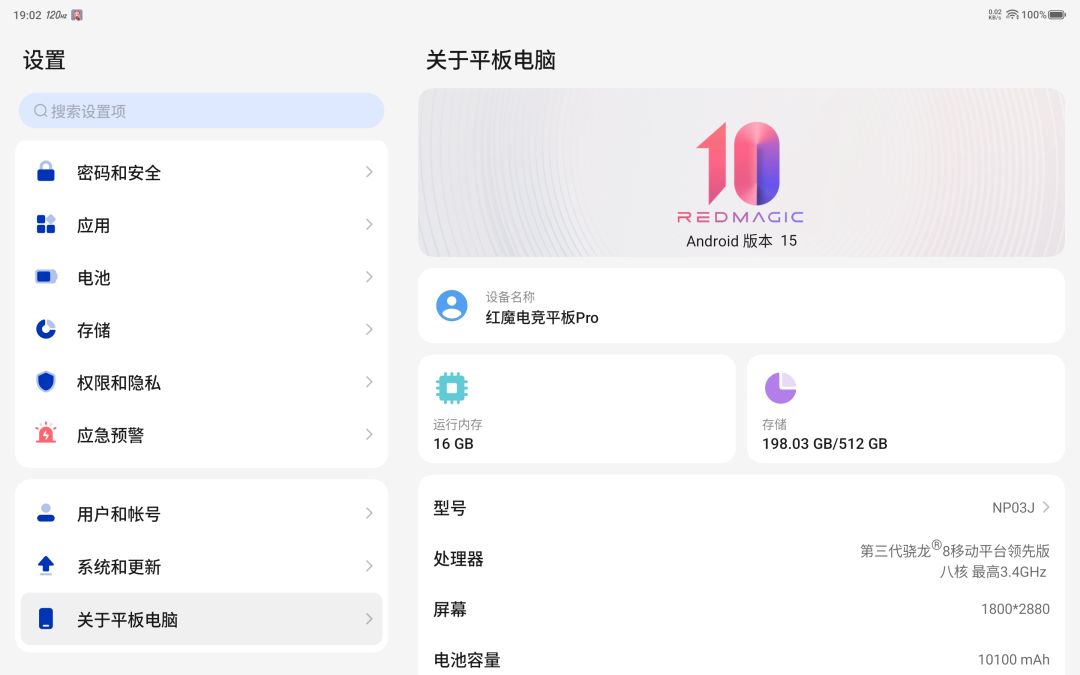The width and height of the screenshot is (1080, 675).
Task: Open the 型号 NP03J chevron
Action: point(1046,507)
